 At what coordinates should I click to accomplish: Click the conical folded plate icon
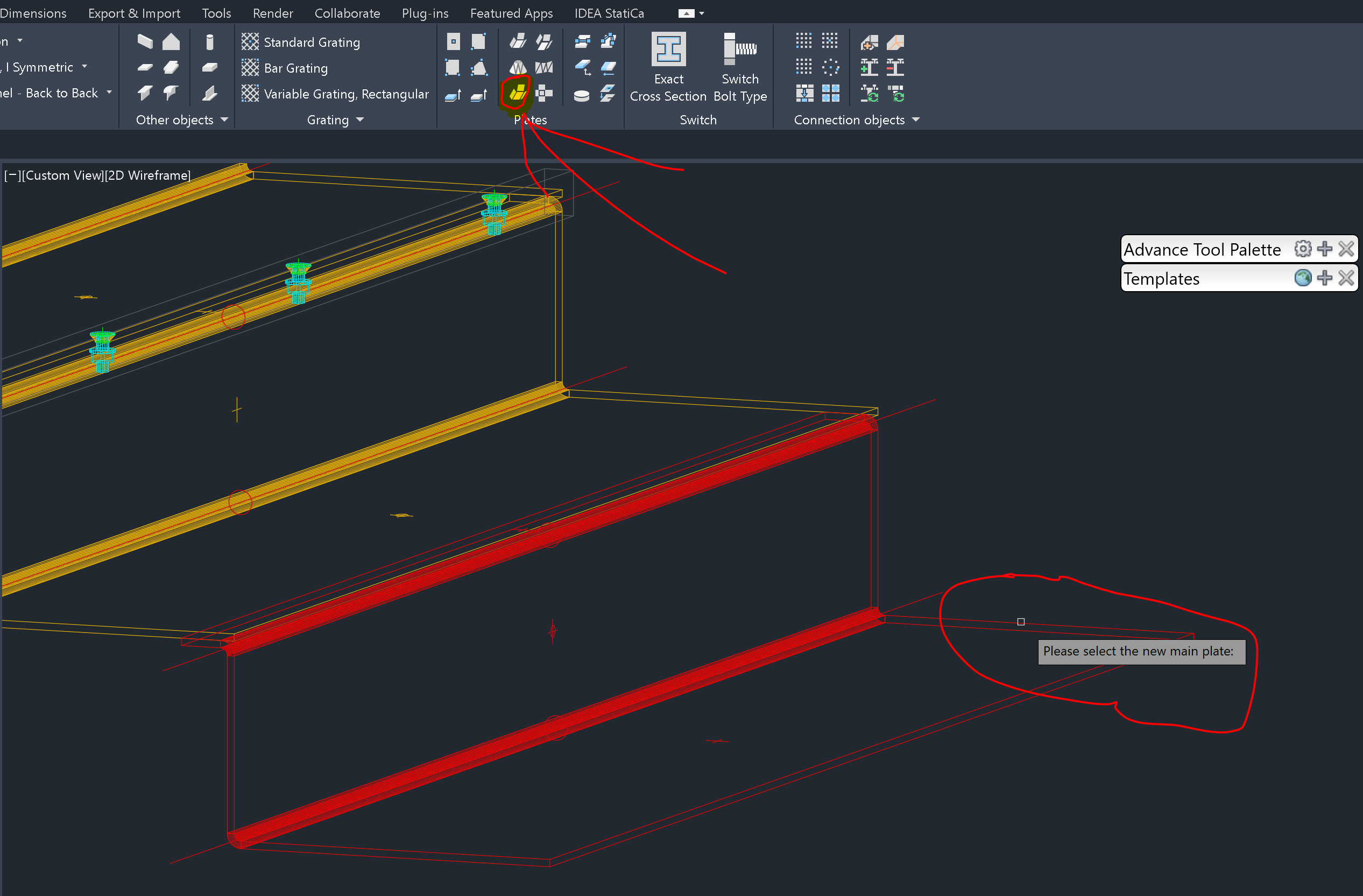coord(518,68)
